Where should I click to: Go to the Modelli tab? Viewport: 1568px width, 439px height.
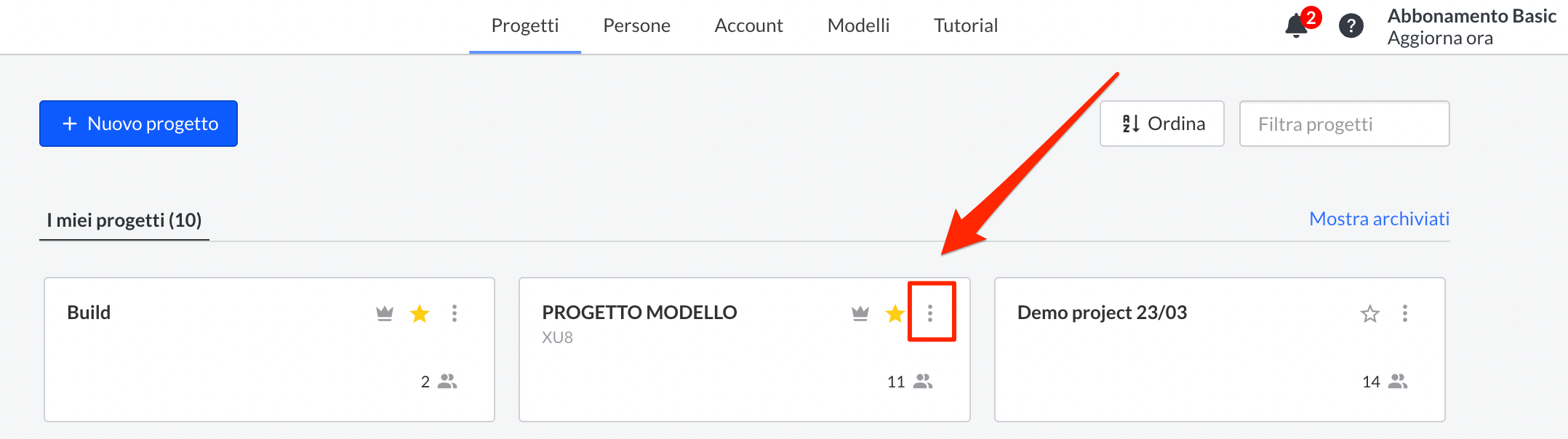[x=858, y=26]
